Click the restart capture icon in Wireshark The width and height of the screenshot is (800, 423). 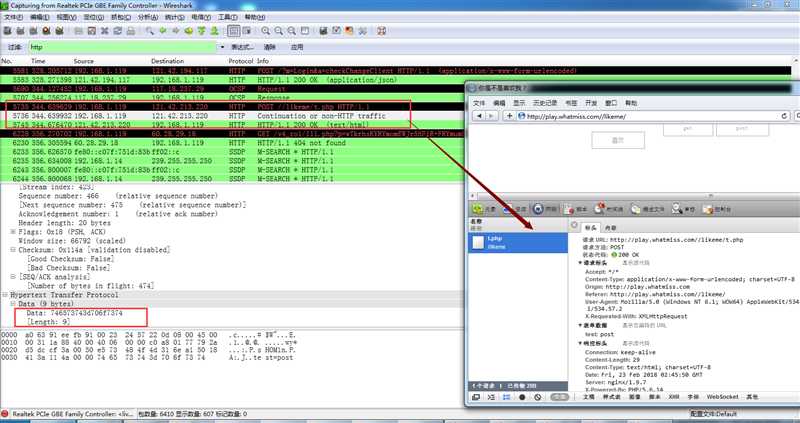(x=59, y=31)
